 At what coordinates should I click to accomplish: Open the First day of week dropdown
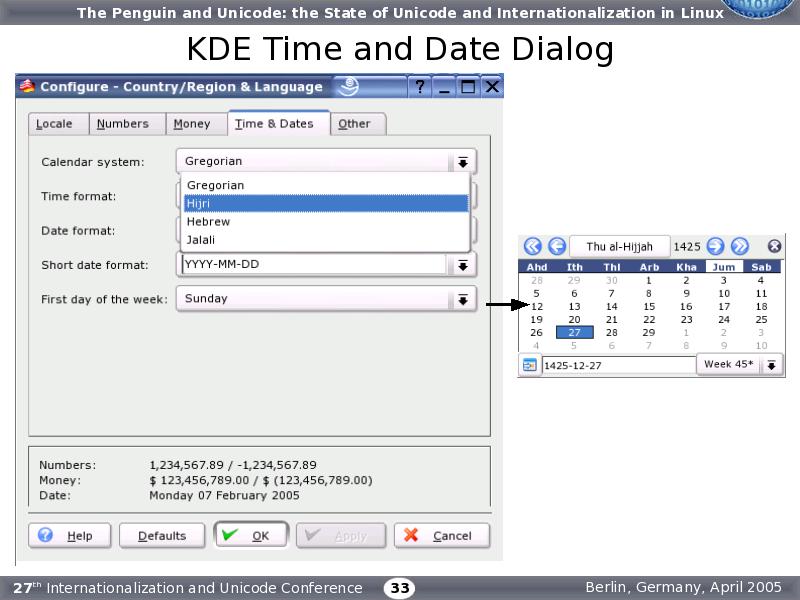pyautogui.click(x=462, y=299)
